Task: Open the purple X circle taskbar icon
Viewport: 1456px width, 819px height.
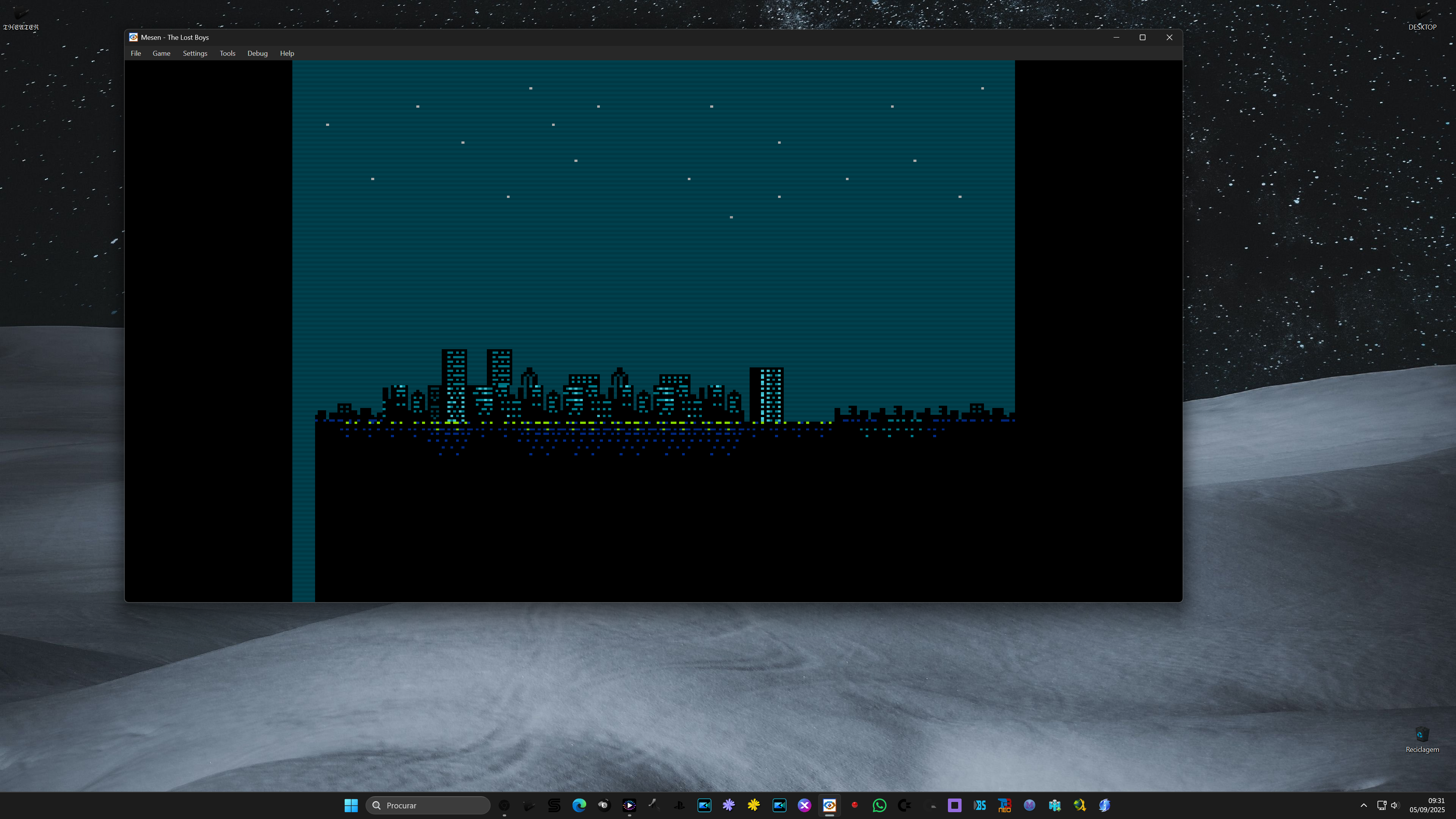Action: [804, 805]
